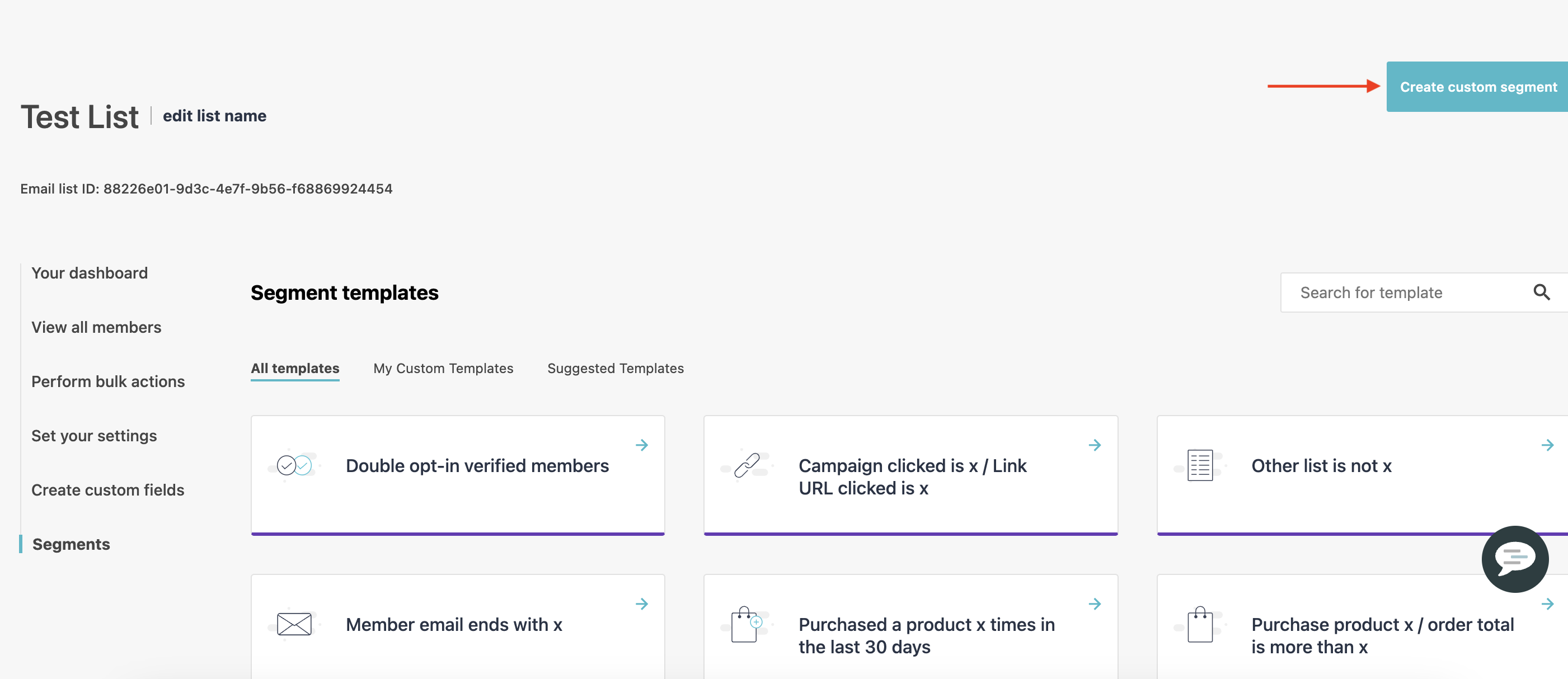Navigate to Your dashboard section
The image size is (1568, 679).
89,272
